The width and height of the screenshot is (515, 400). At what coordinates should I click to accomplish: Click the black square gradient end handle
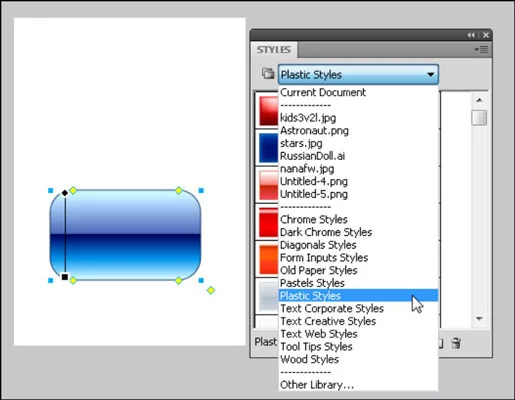(x=65, y=277)
